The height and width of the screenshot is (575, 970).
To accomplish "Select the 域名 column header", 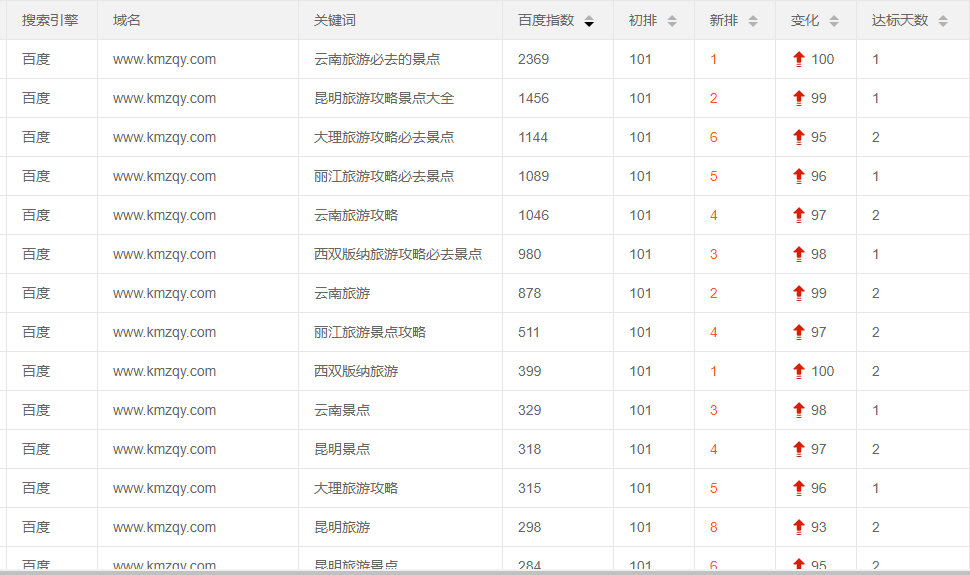I will 127,21.
